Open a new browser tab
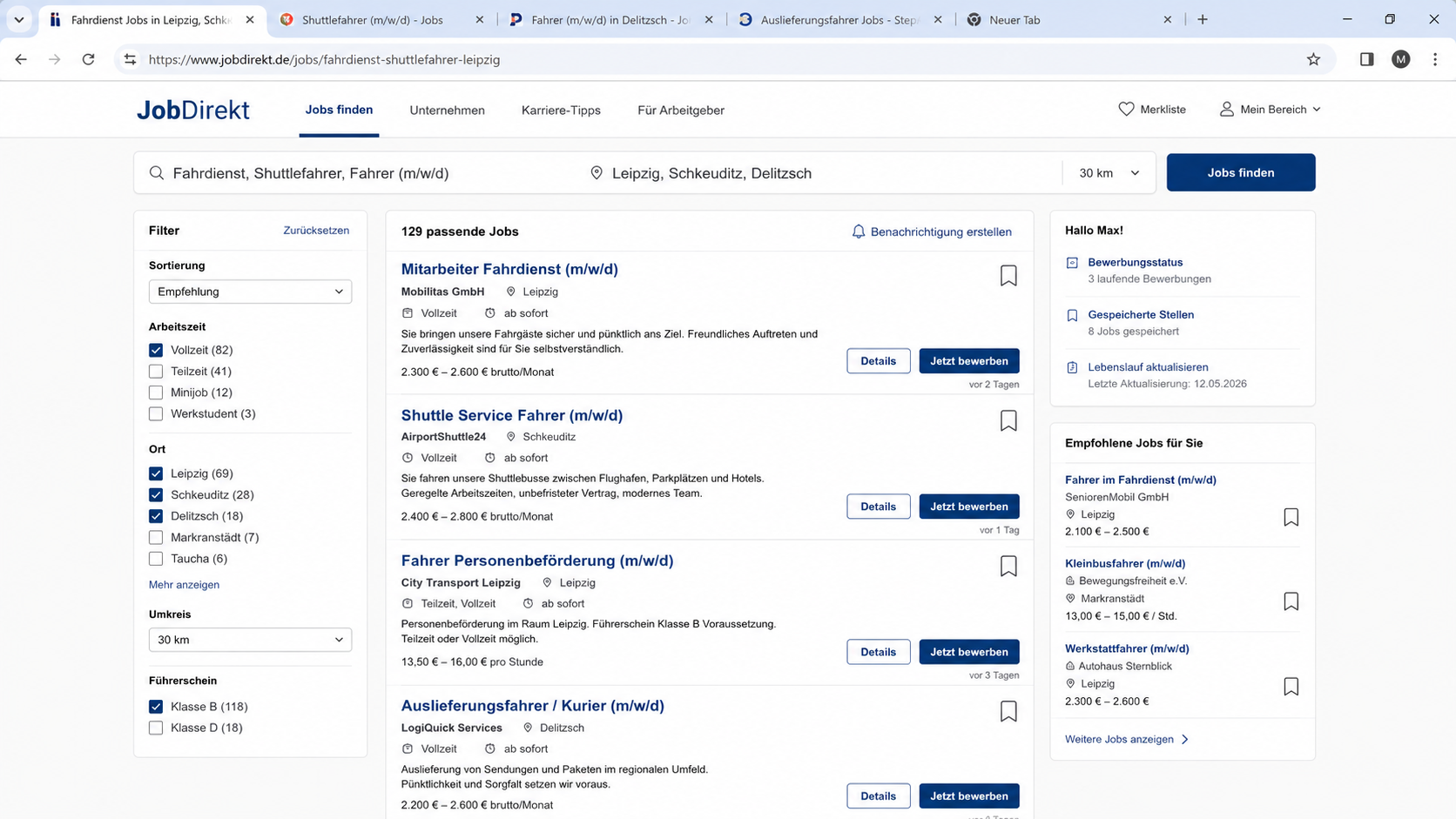This screenshot has height=819, width=1456. point(1203,19)
